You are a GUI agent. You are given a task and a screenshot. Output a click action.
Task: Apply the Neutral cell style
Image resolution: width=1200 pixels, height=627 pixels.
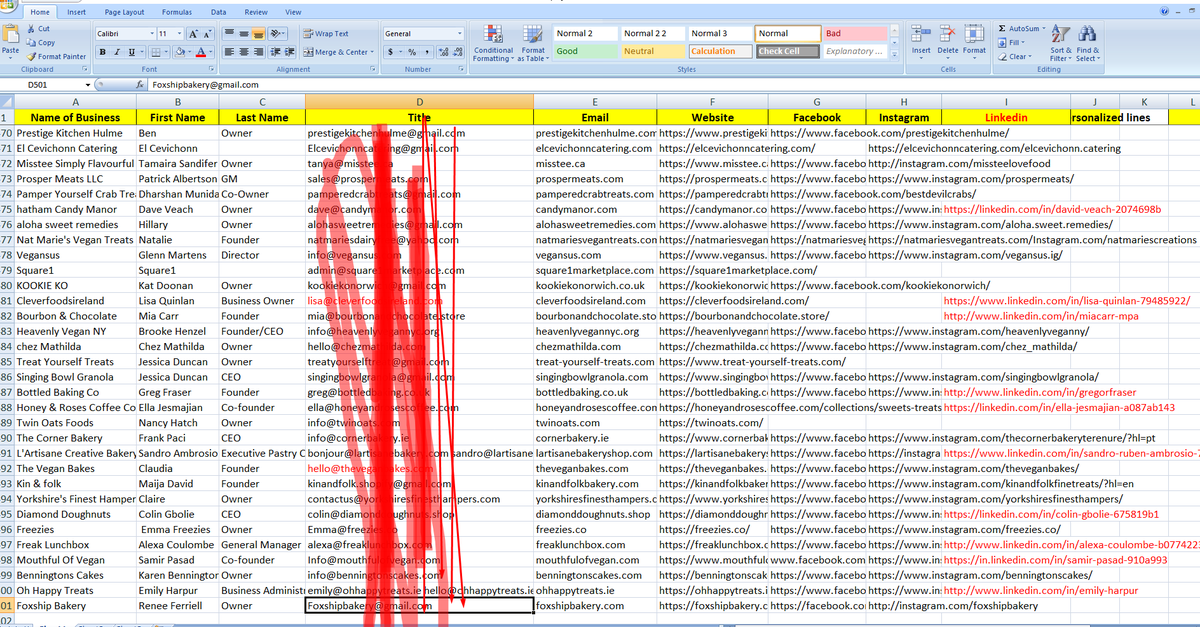pyautogui.click(x=652, y=51)
